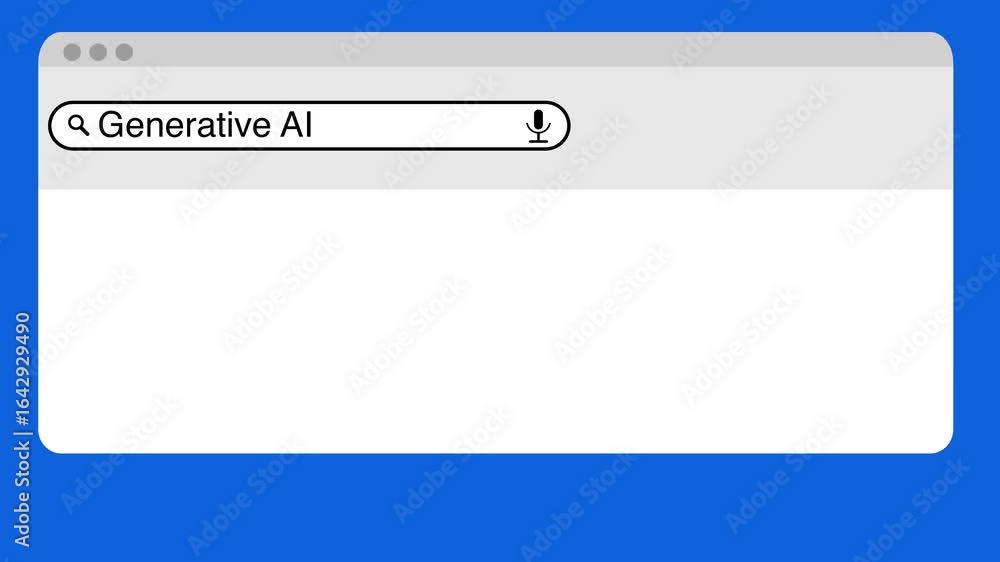This screenshot has width=1000, height=562.
Task: Click empty space inside the search bar
Action: (418, 126)
